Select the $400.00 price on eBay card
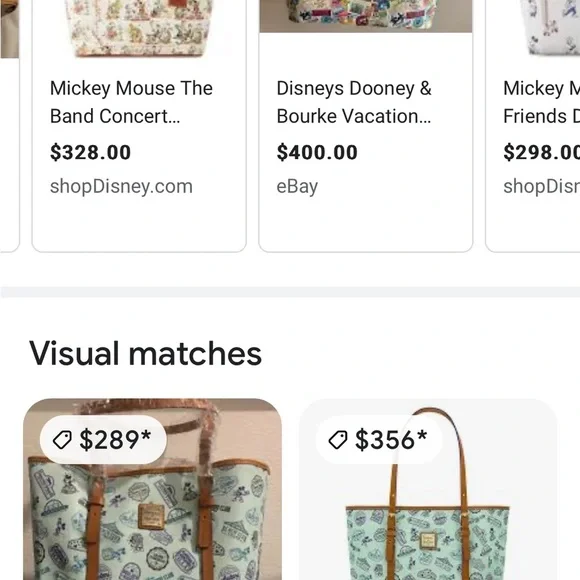Viewport: 580px width, 580px height. coord(317,152)
